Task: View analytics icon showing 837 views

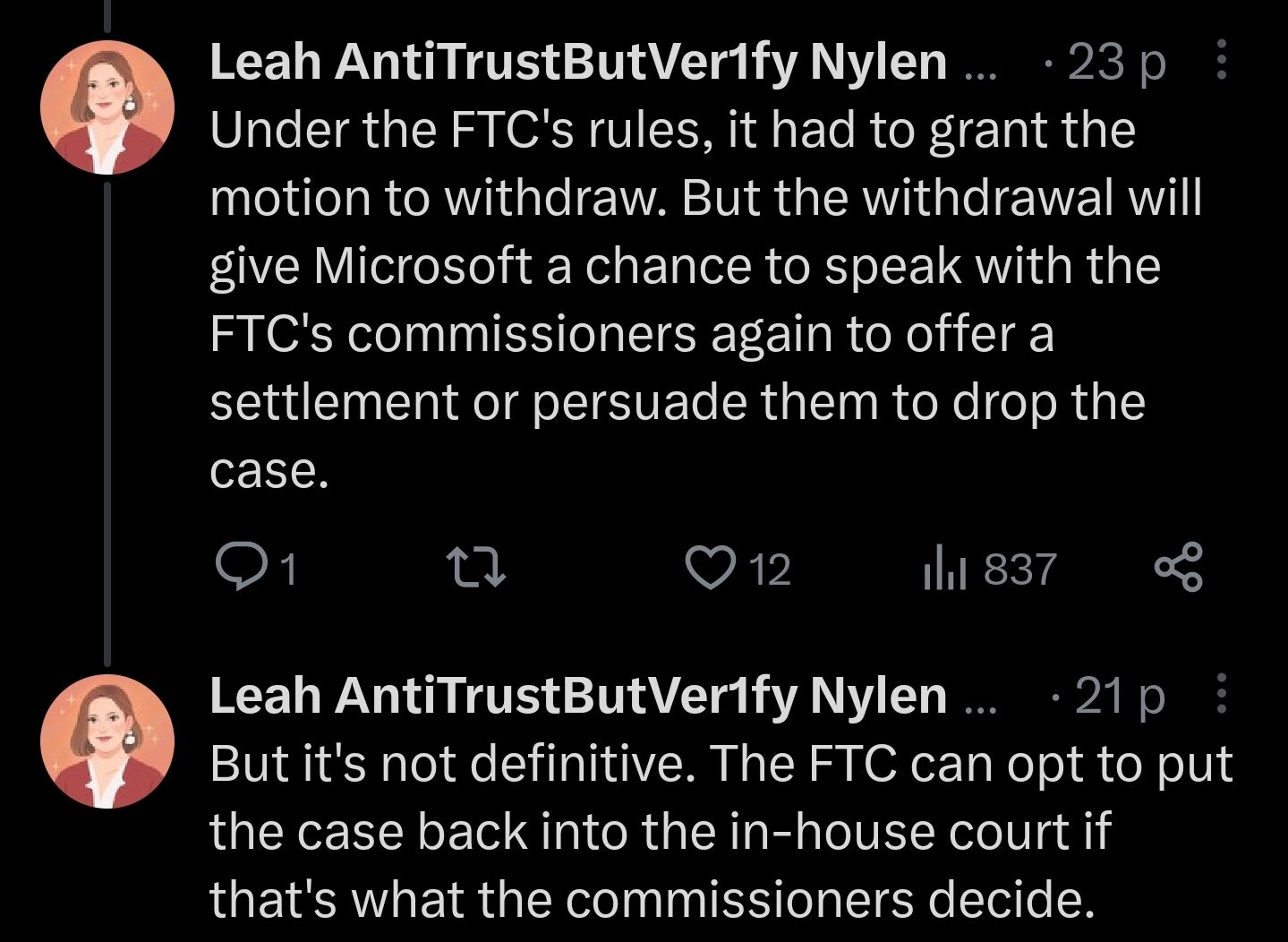Action: (944, 569)
